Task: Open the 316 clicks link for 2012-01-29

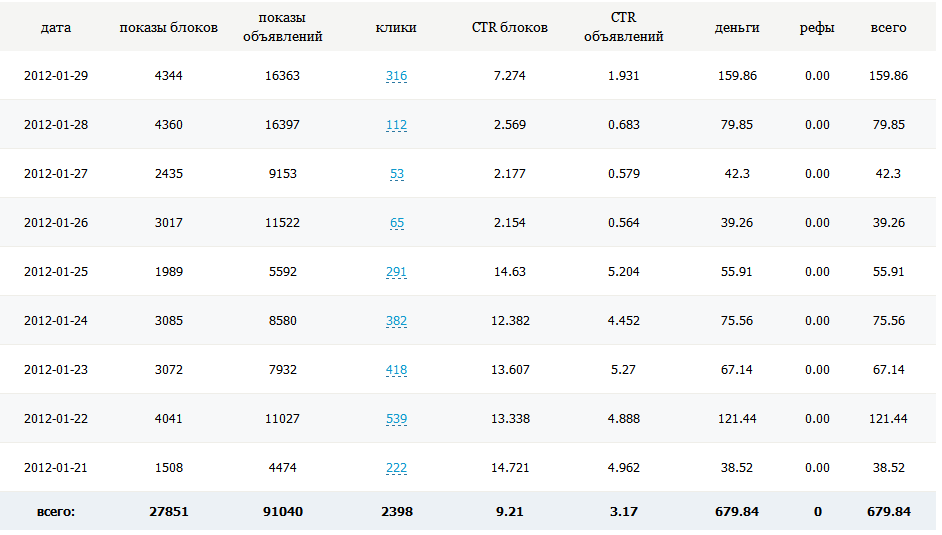Action: [396, 76]
